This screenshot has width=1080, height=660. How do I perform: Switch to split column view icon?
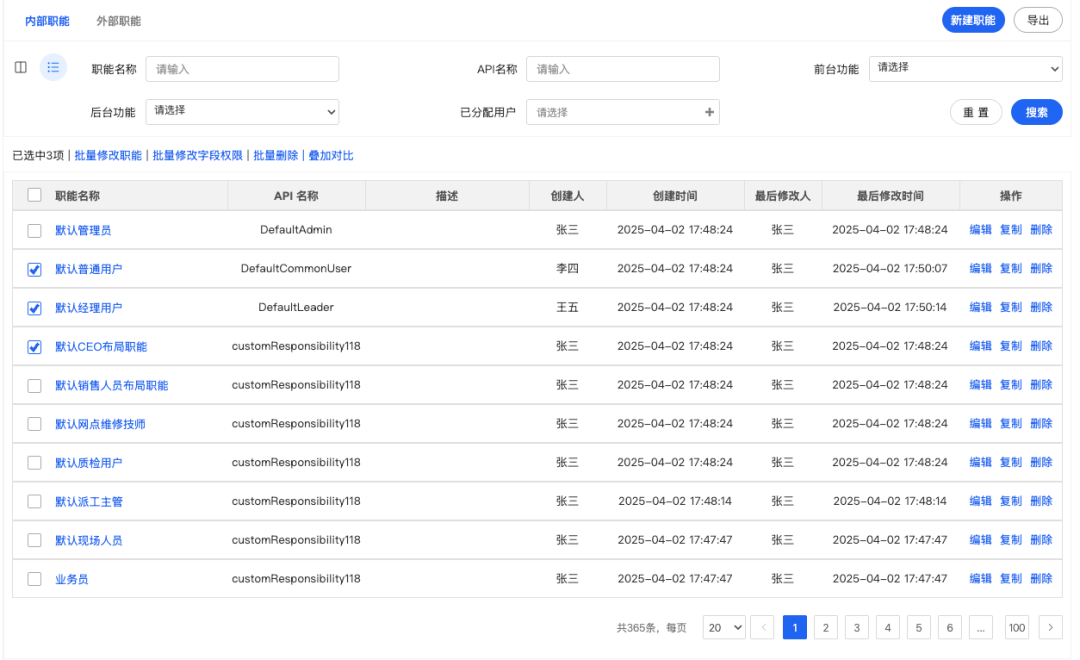click(x=20, y=68)
